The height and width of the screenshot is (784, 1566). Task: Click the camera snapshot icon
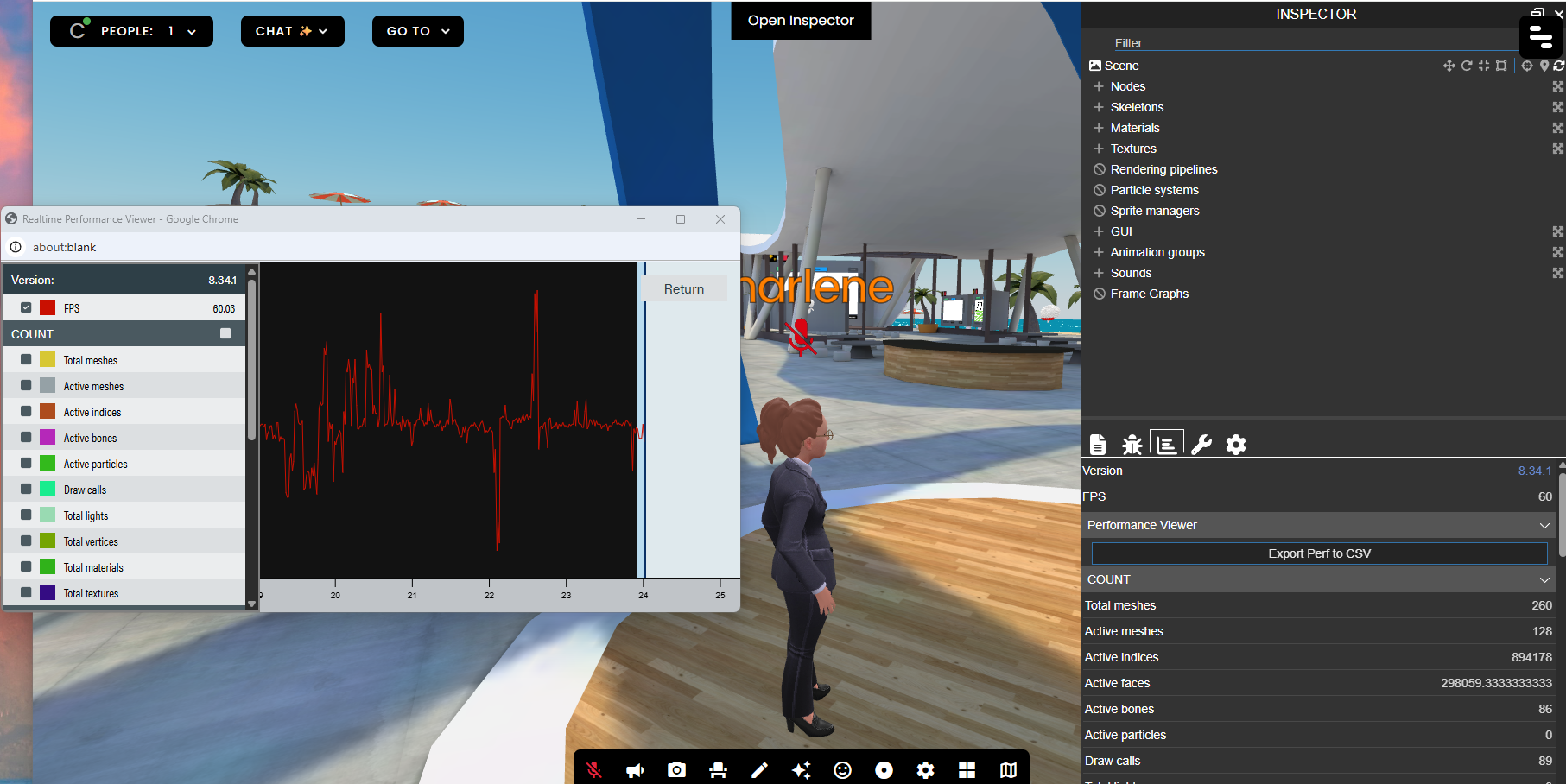coord(676,769)
